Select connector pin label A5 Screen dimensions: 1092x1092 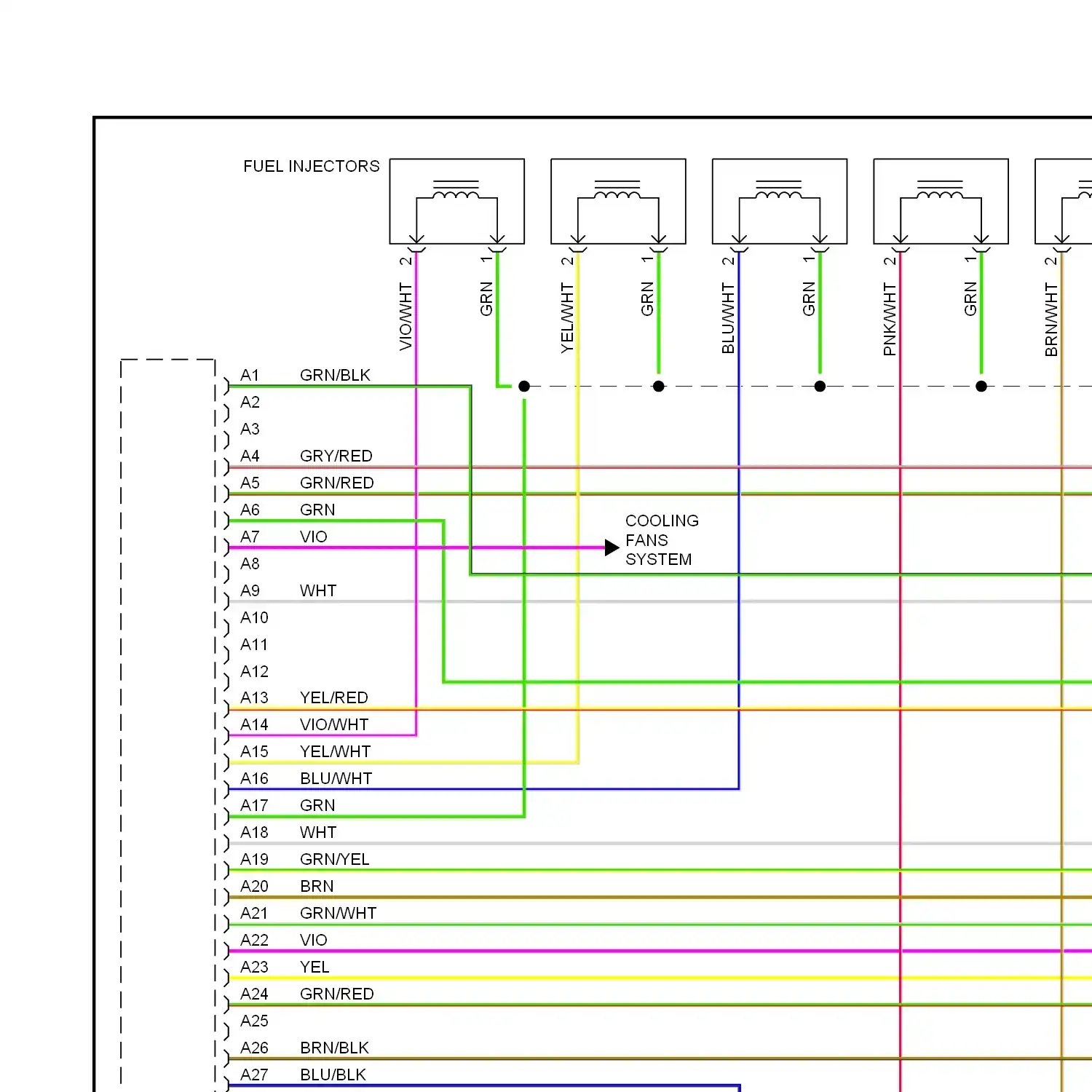[x=250, y=483]
